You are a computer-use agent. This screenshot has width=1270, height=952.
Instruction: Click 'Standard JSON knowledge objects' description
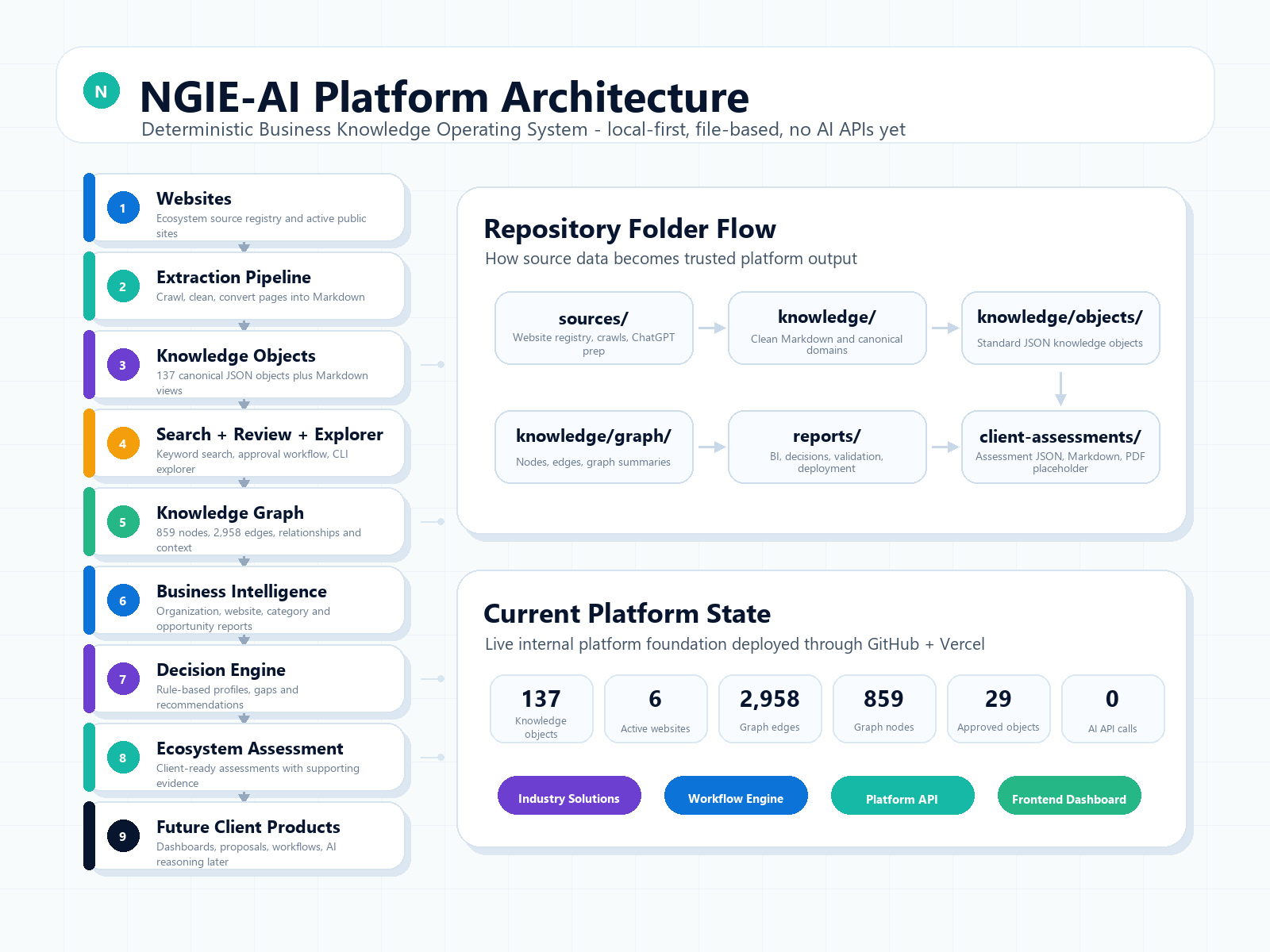point(1060,344)
